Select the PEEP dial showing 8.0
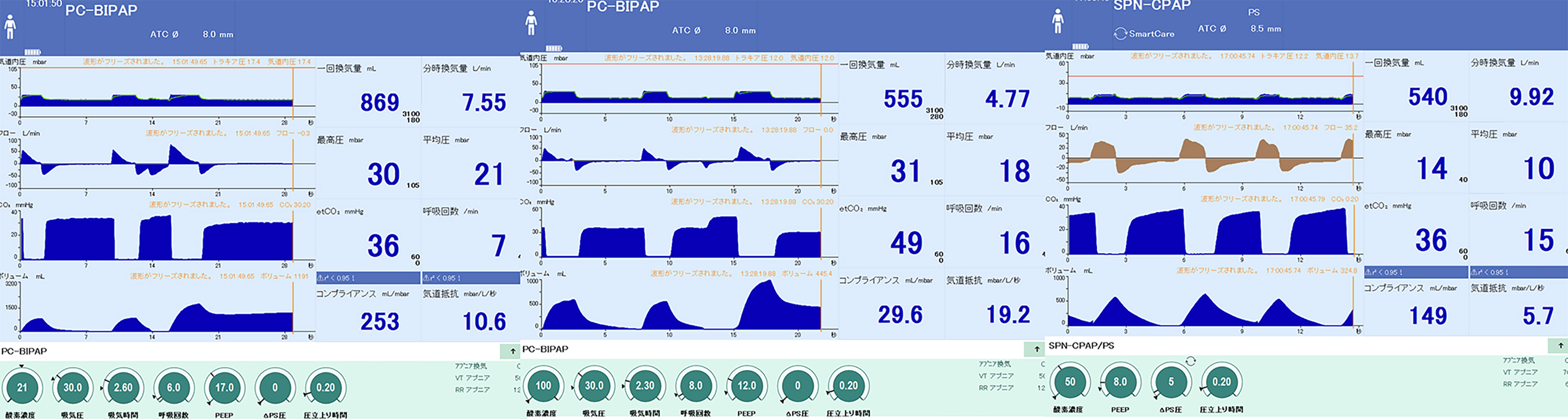The width and height of the screenshot is (1568, 419). (1120, 382)
